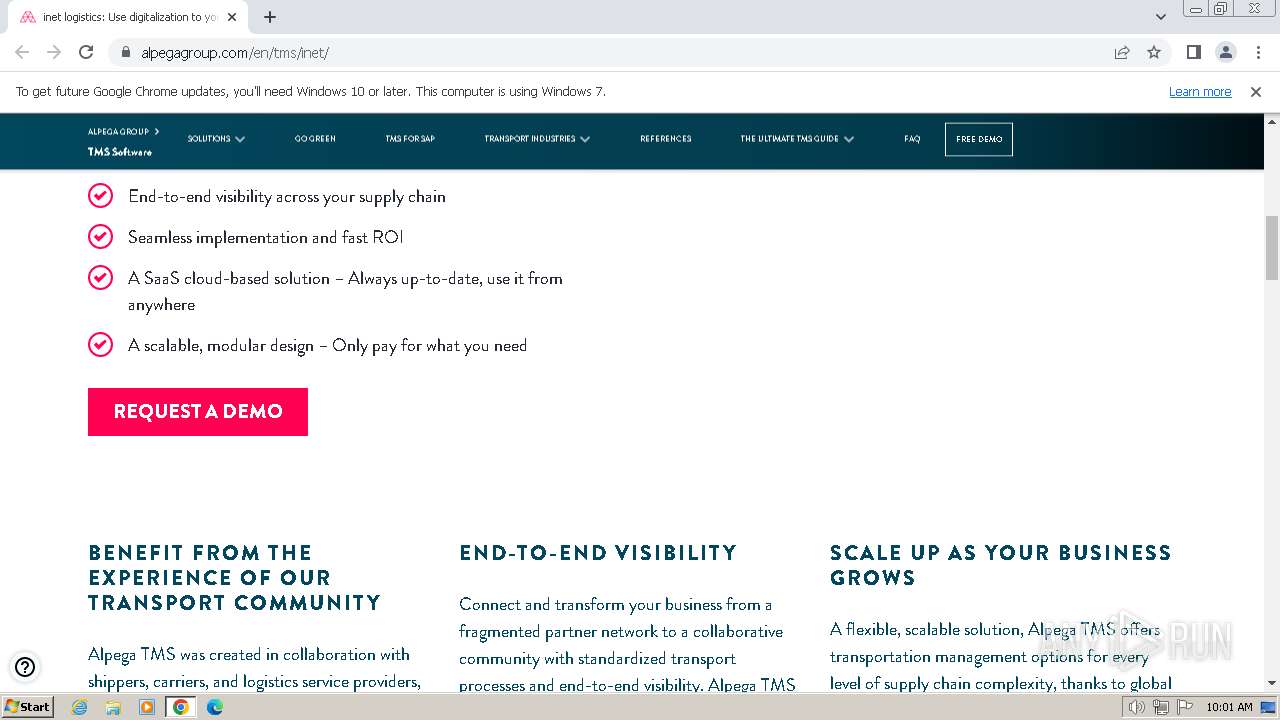Open the tab search chevron
Viewport: 1280px width, 720px height.
pos(1161,17)
